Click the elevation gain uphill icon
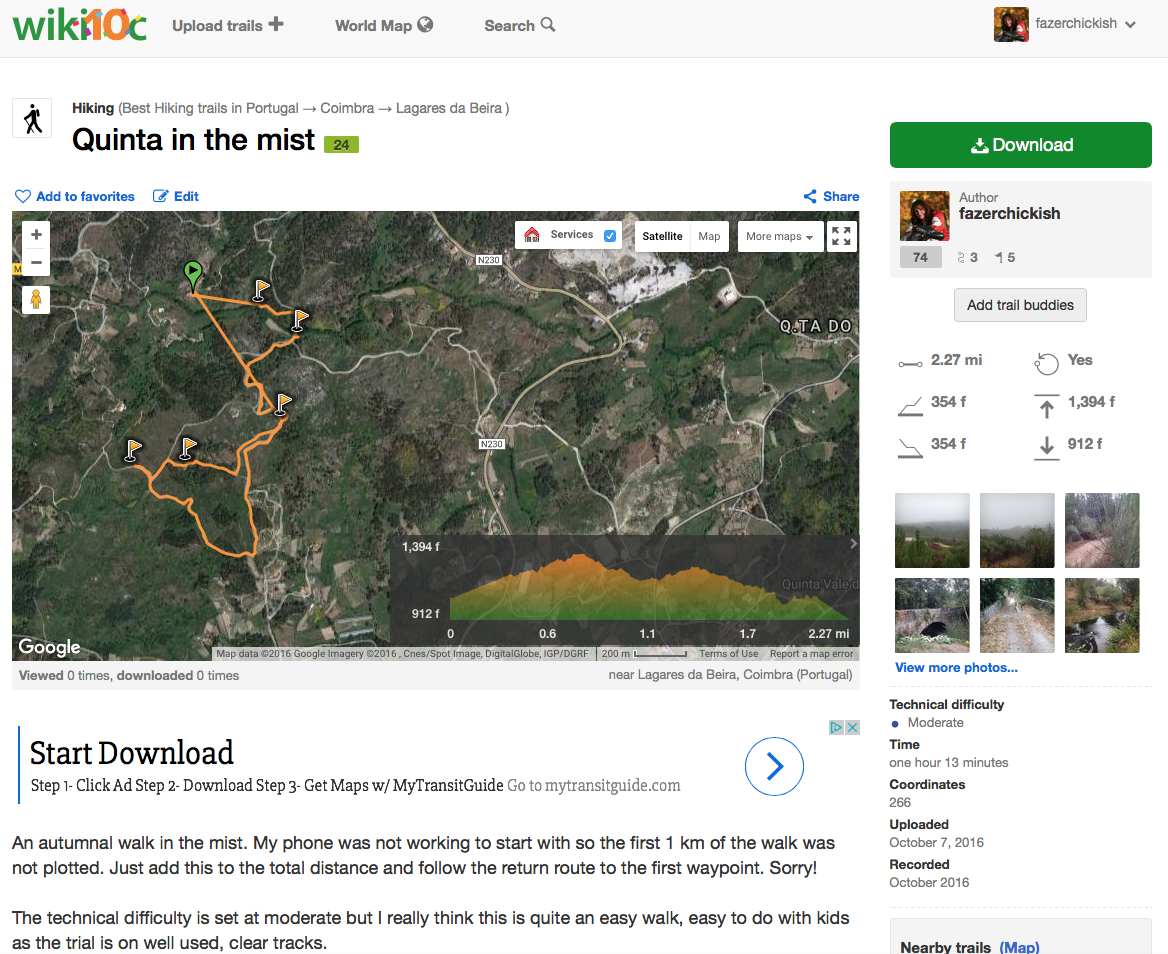1168x954 pixels. coord(910,407)
